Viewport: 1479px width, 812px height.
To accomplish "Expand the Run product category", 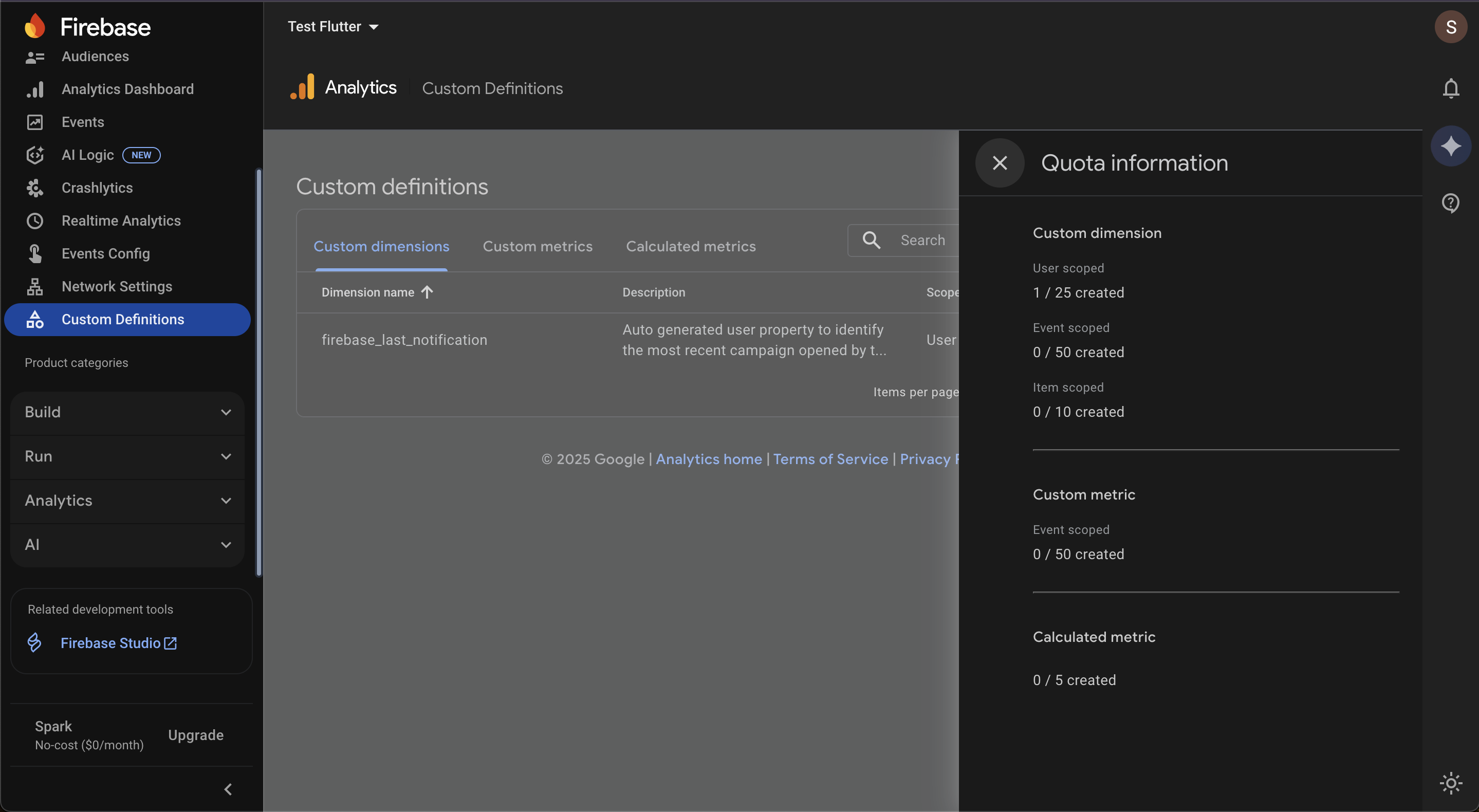I will point(127,456).
